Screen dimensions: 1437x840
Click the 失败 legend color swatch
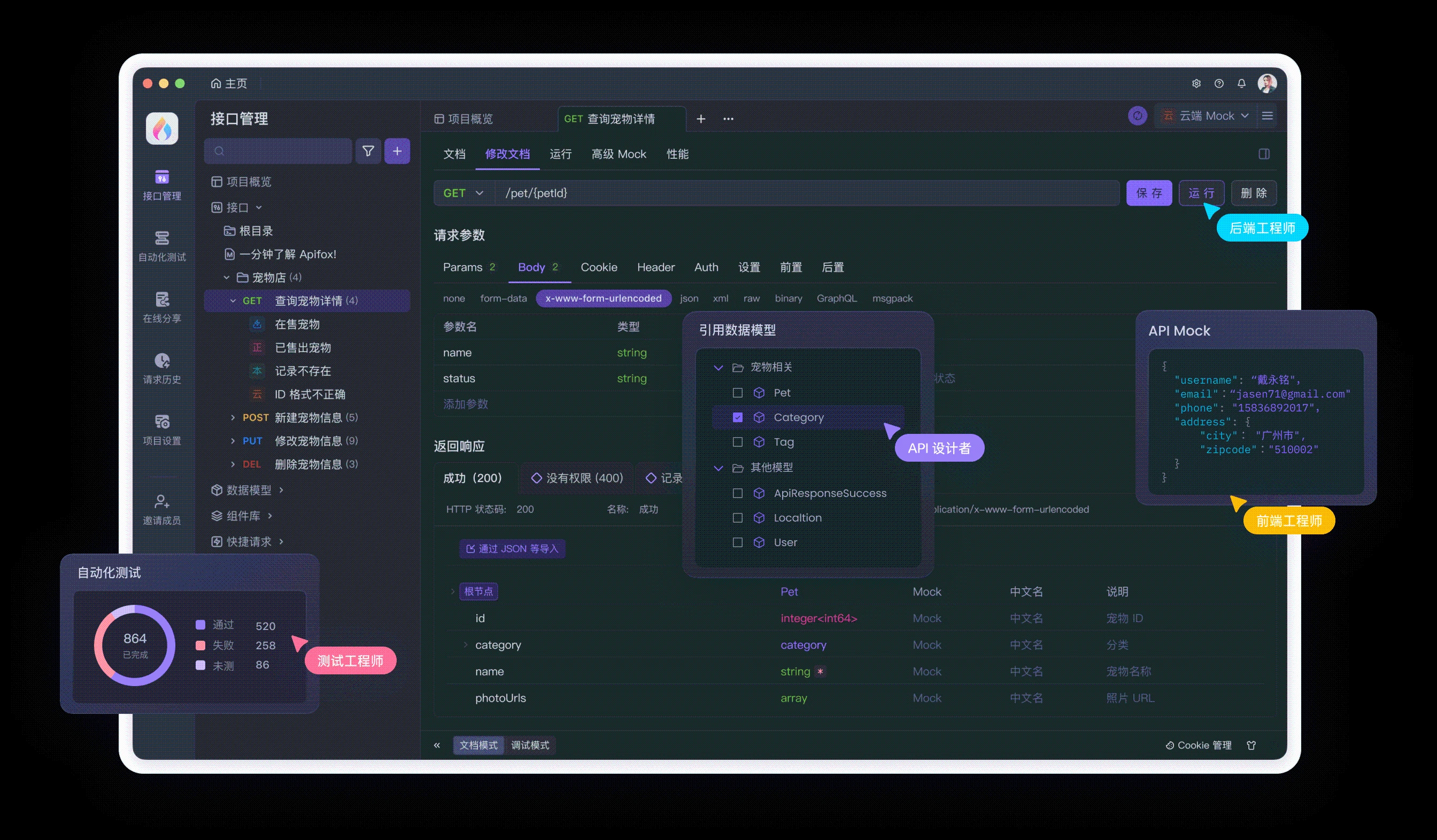pos(200,645)
